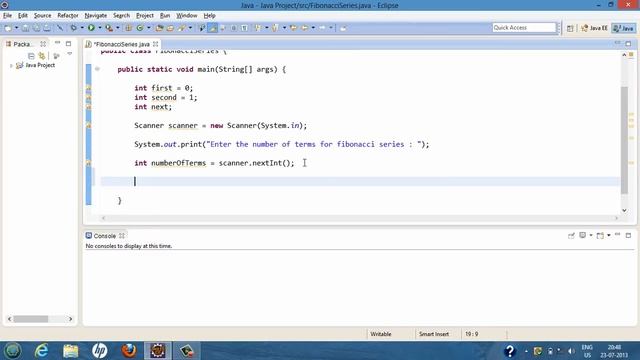Run the program with green Run button
Screen dimensions: 640x360
coord(91,28)
